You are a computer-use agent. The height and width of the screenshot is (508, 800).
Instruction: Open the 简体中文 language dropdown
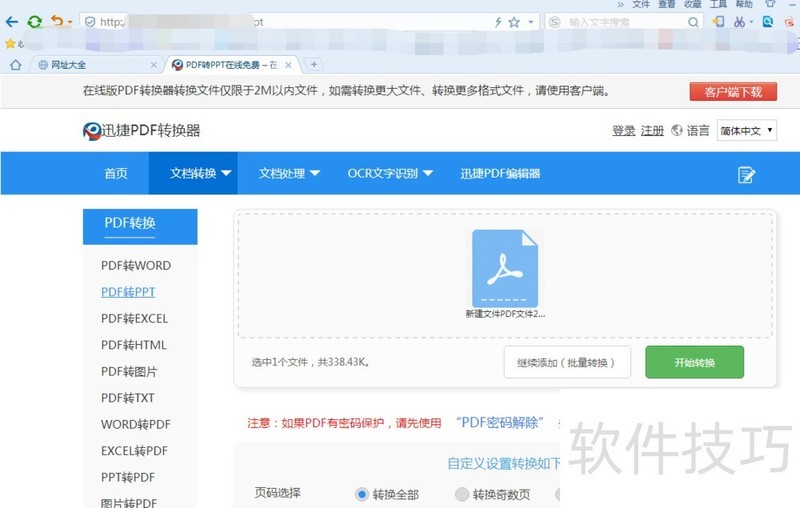click(746, 131)
